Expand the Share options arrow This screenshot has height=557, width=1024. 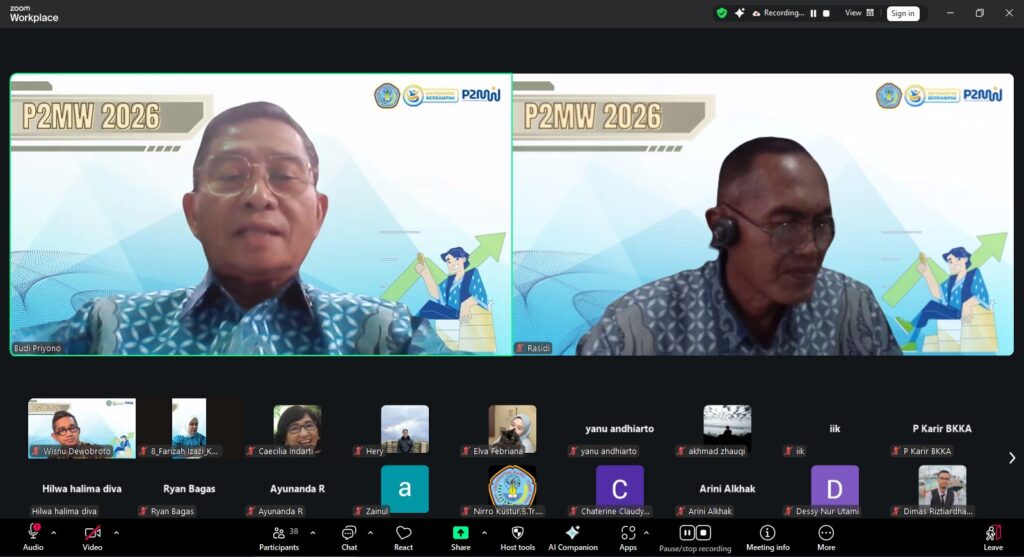[x=484, y=533]
